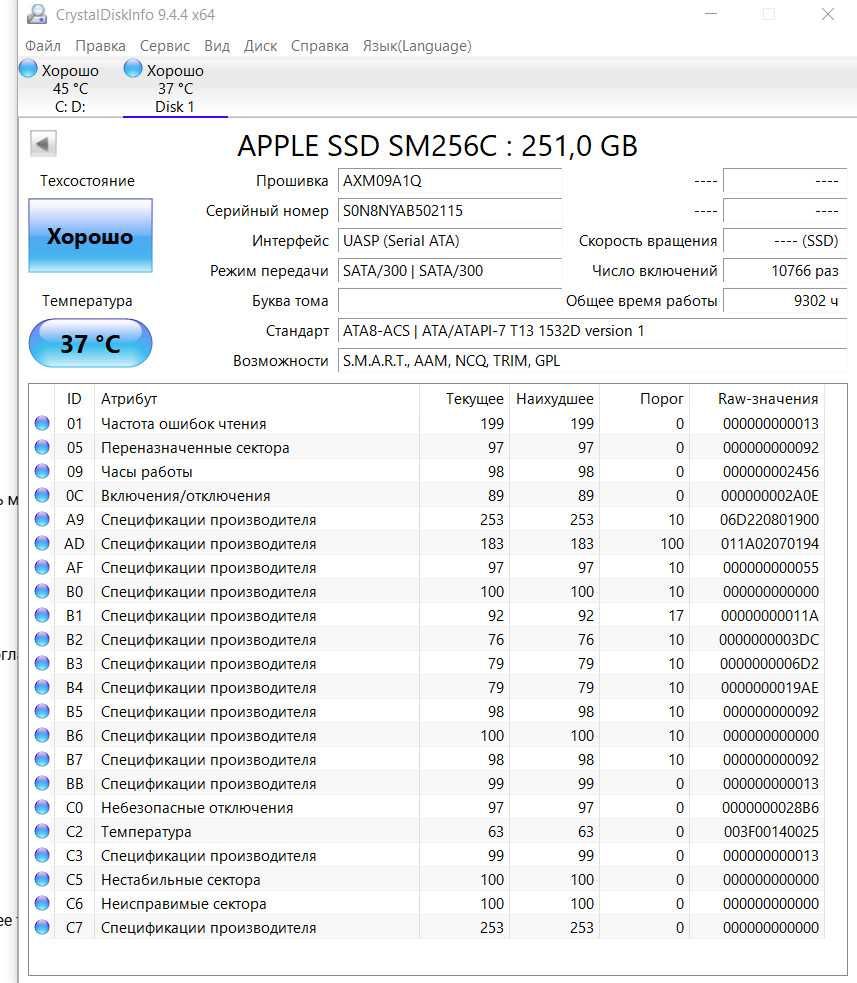This screenshot has height=983, width=857.
Task: Click raw value 06D220801900
Action: coord(770,520)
